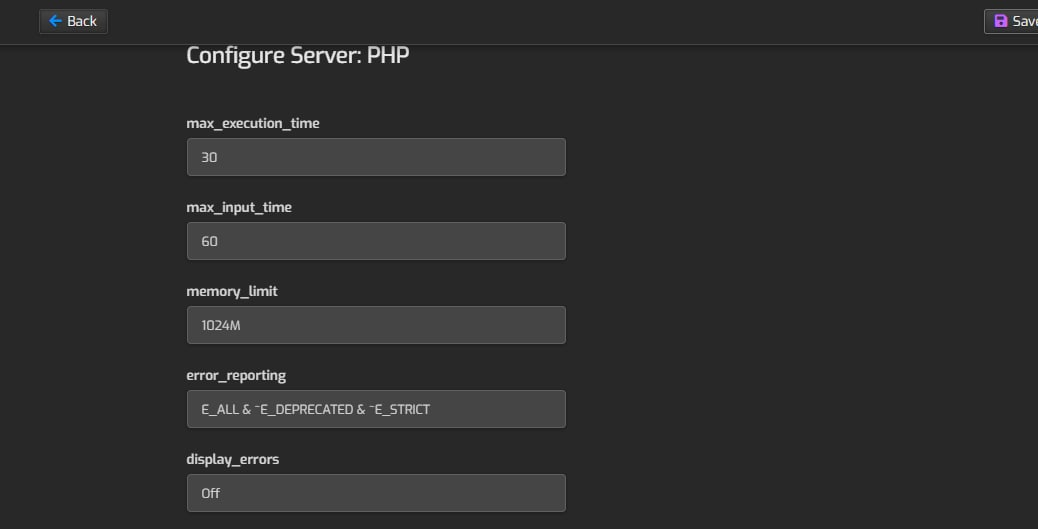
Task: Click the Configure Server: PHP heading
Action: [x=298, y=56]
